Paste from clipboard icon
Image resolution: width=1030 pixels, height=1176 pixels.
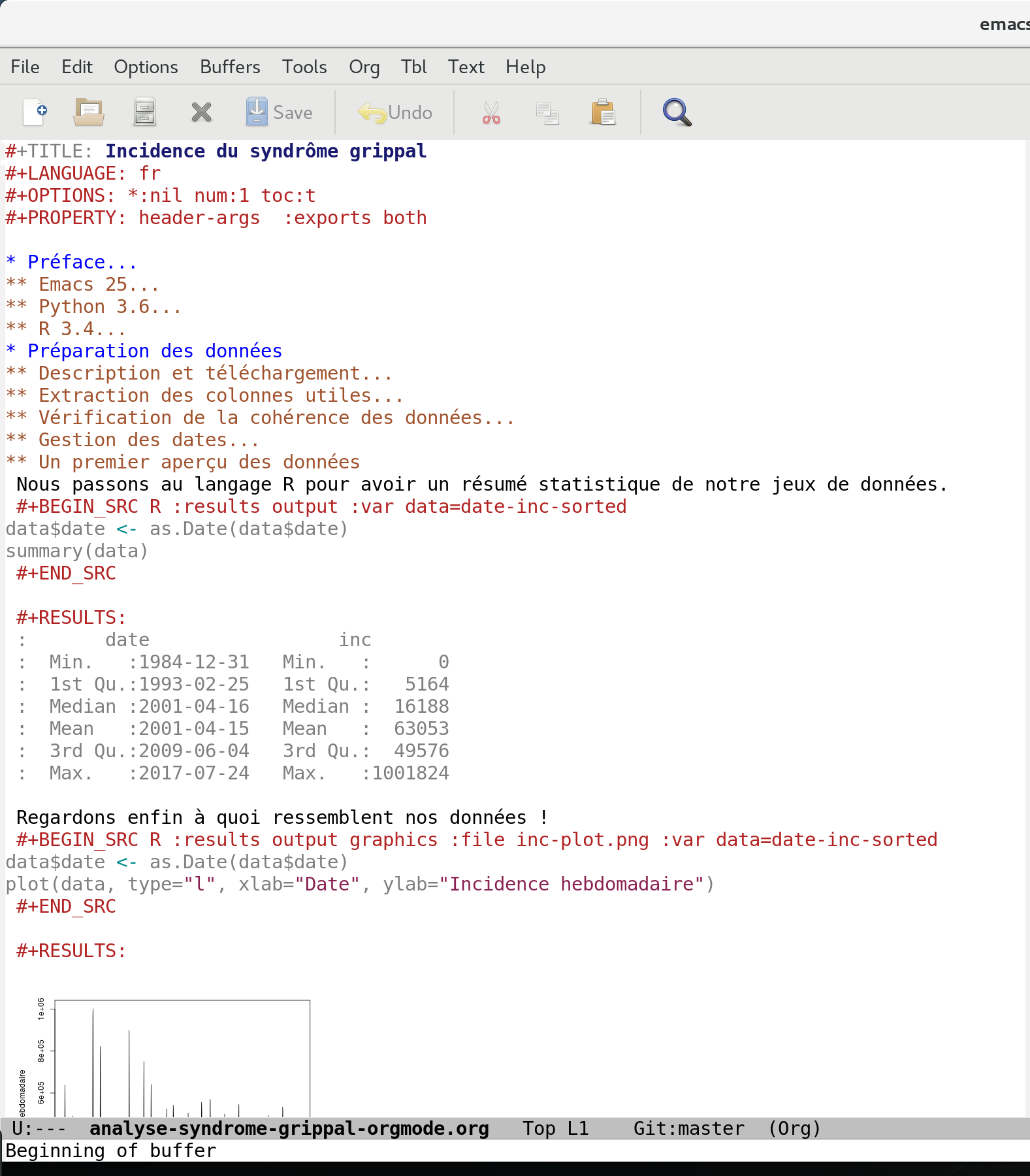click(x=603, y=112)
